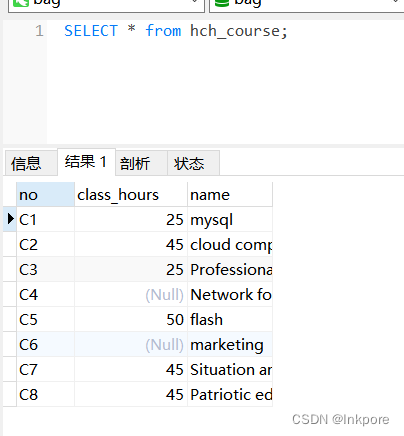Viewport: 404px width, 436px height.
Task: Click class_hours value 45 in row C7
Action: (131, 369)
